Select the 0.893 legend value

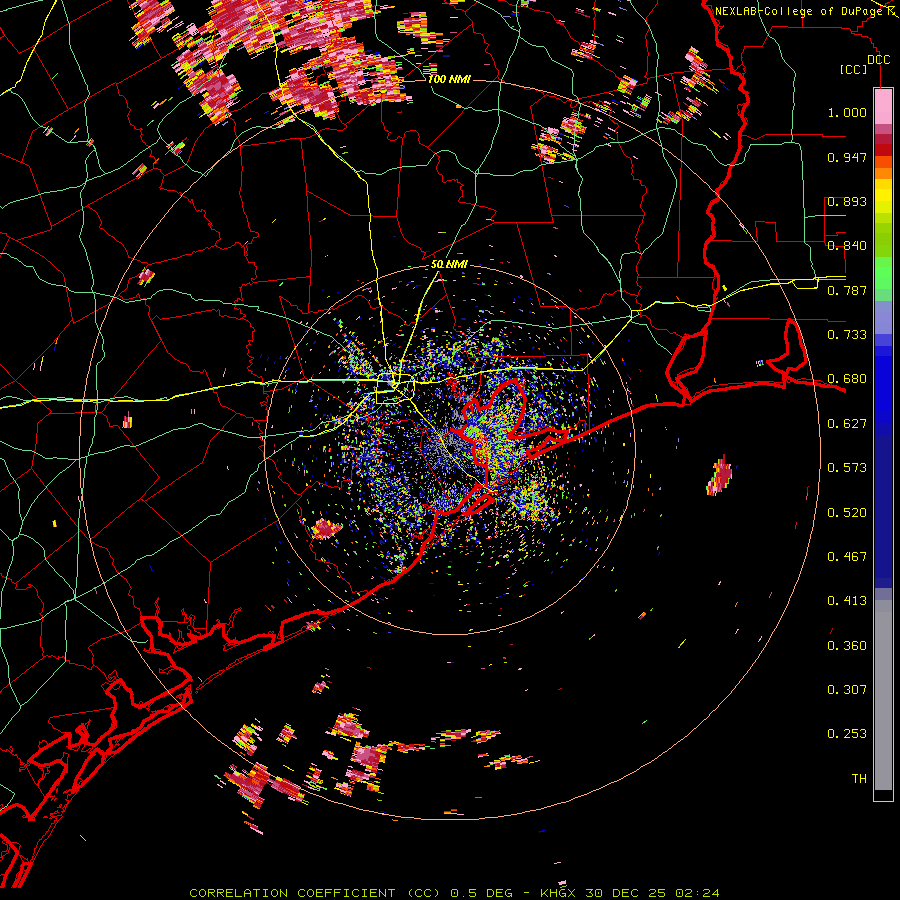tap(847, 201)
